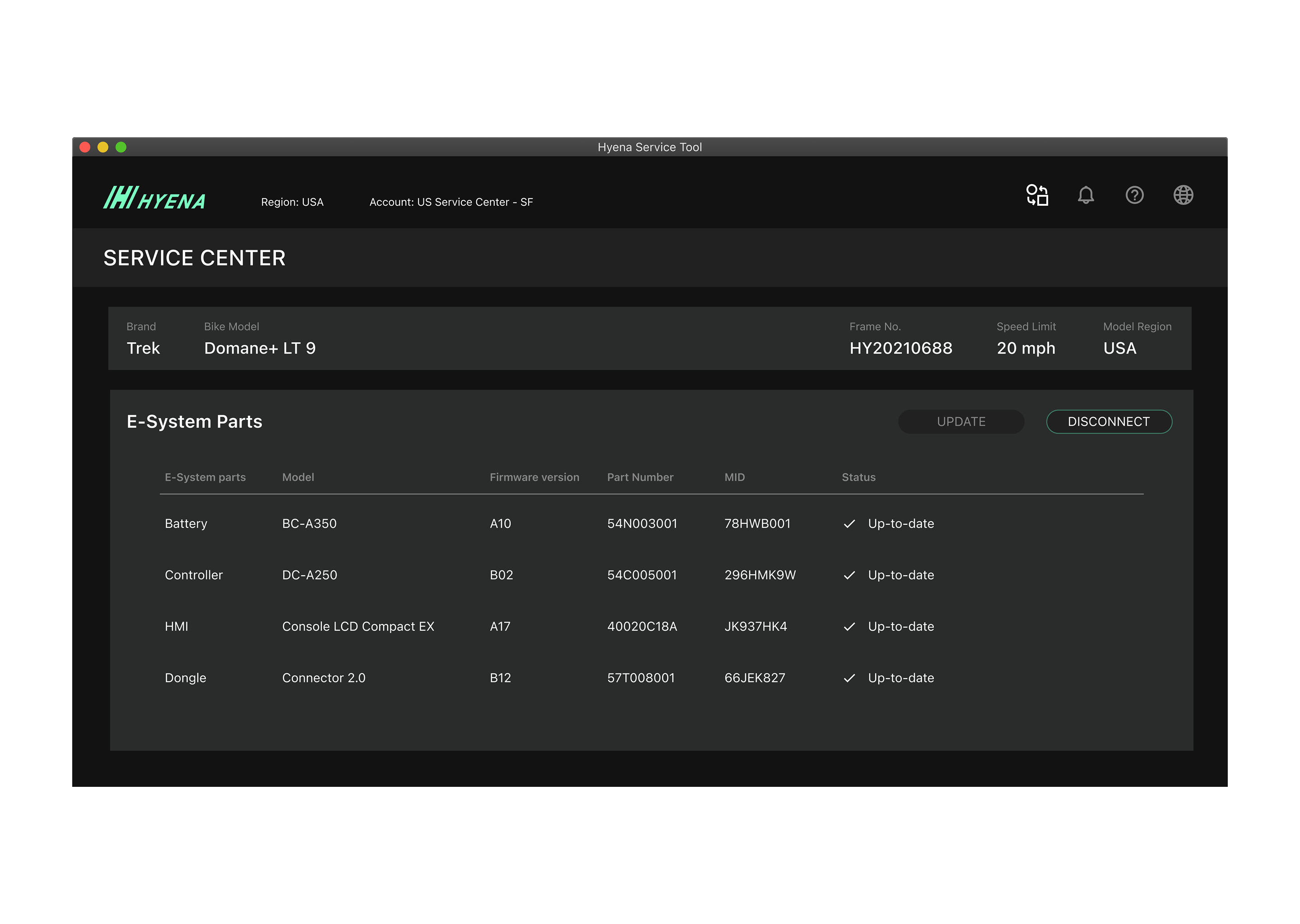This screenshot has height=924, width=1300.
Task: Click firmware version B02
Action: [501, 575]
